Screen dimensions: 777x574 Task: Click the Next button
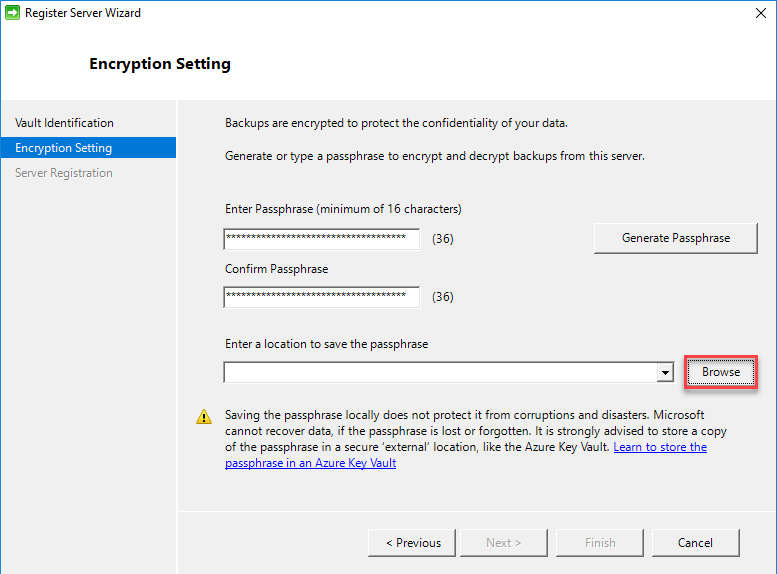503,543
